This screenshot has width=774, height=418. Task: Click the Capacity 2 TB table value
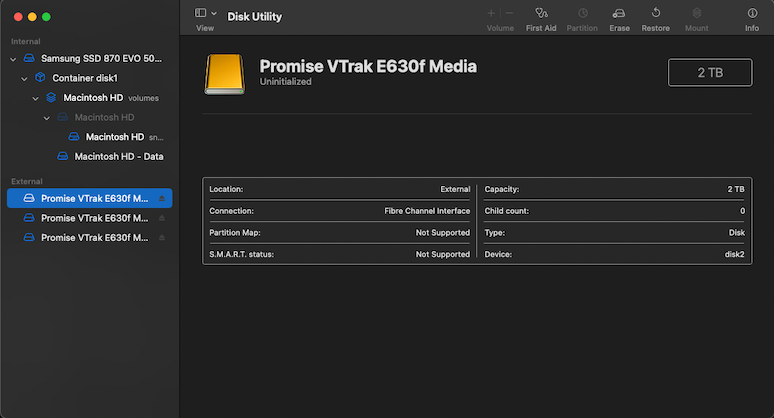(736, 189)
